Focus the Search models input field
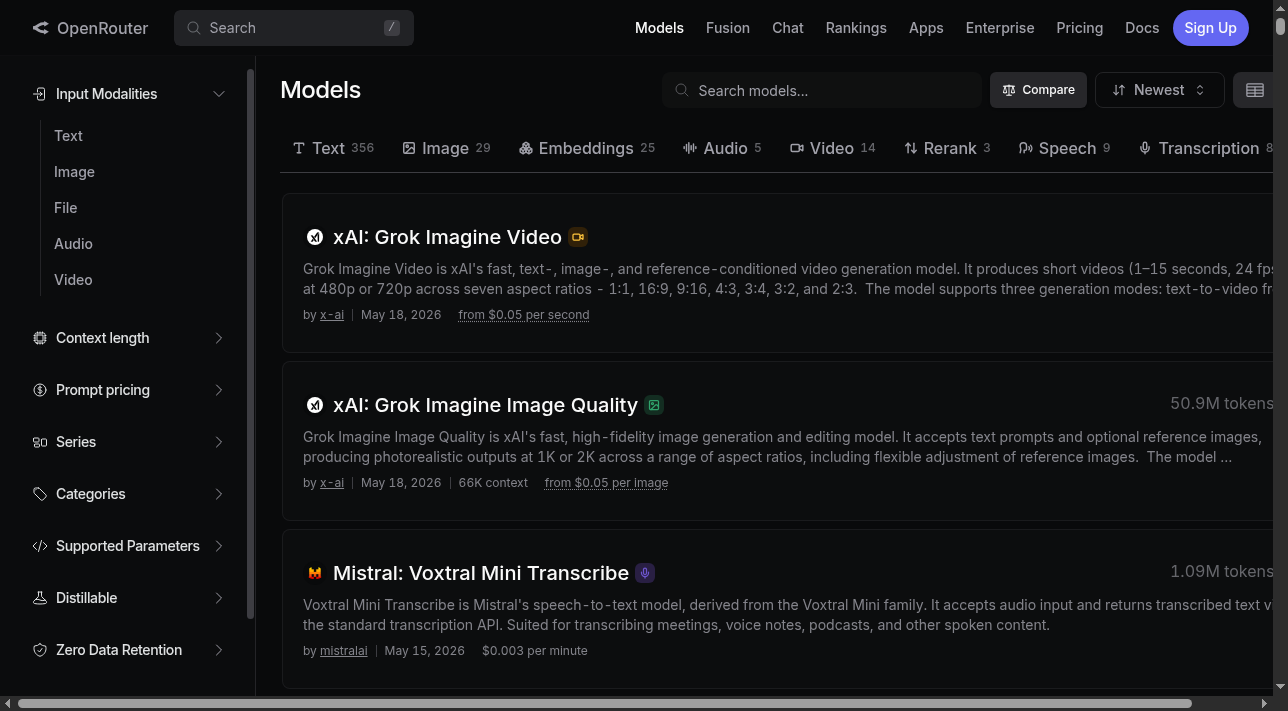Image resolution: width=1288 pixels, height=711 pixels. pyautogui.click(x=822, y=90)
